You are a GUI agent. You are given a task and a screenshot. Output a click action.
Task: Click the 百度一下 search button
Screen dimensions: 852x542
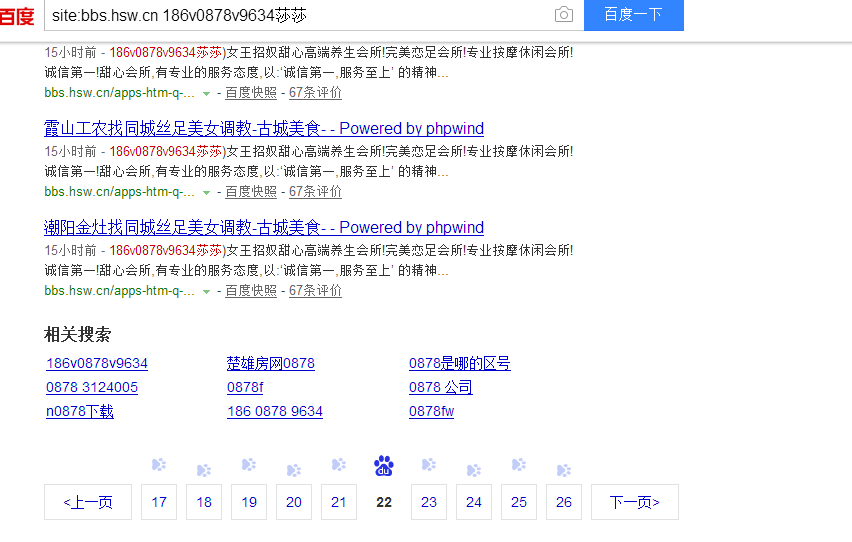633,15
